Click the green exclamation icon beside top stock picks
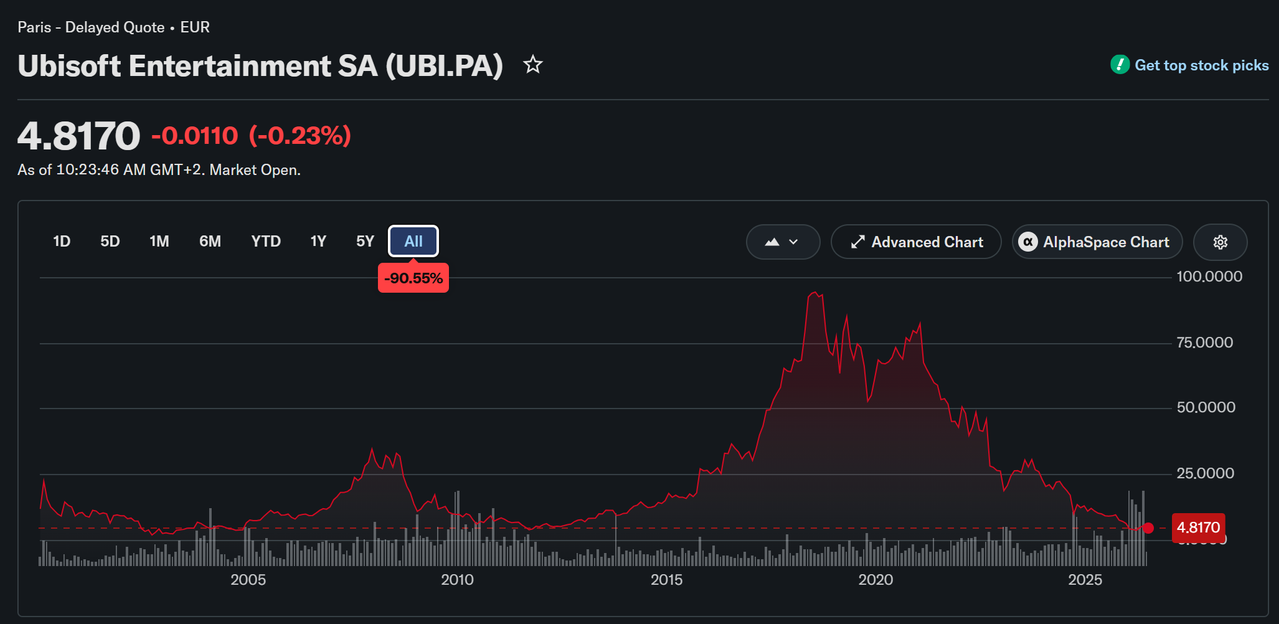 click(1120, 65)
